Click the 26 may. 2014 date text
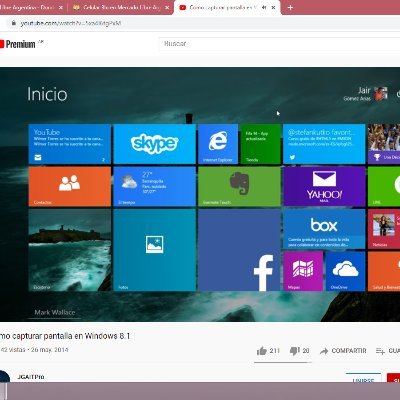Screen dimensions: 400x400 (x=49, y=350)
